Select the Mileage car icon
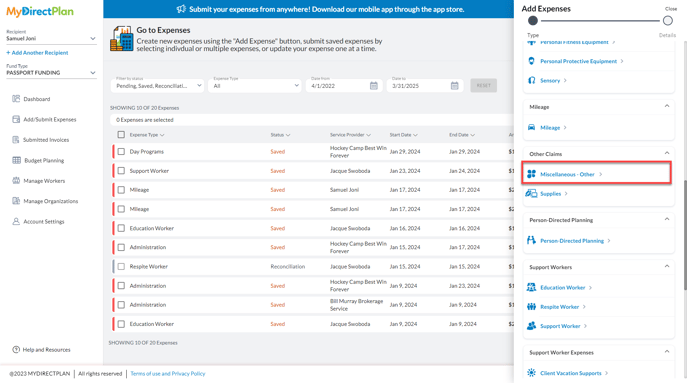 (x=531, y=127)
